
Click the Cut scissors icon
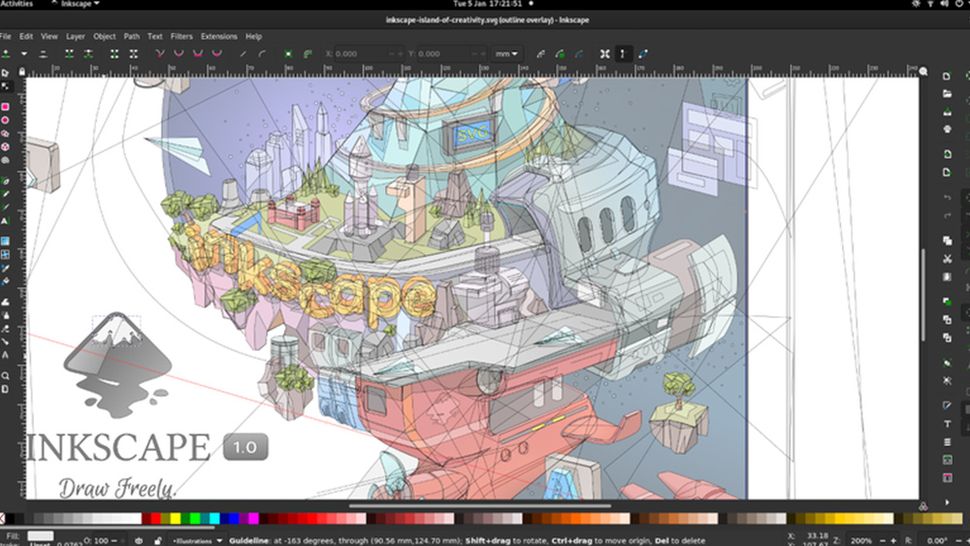coord(947,259)
